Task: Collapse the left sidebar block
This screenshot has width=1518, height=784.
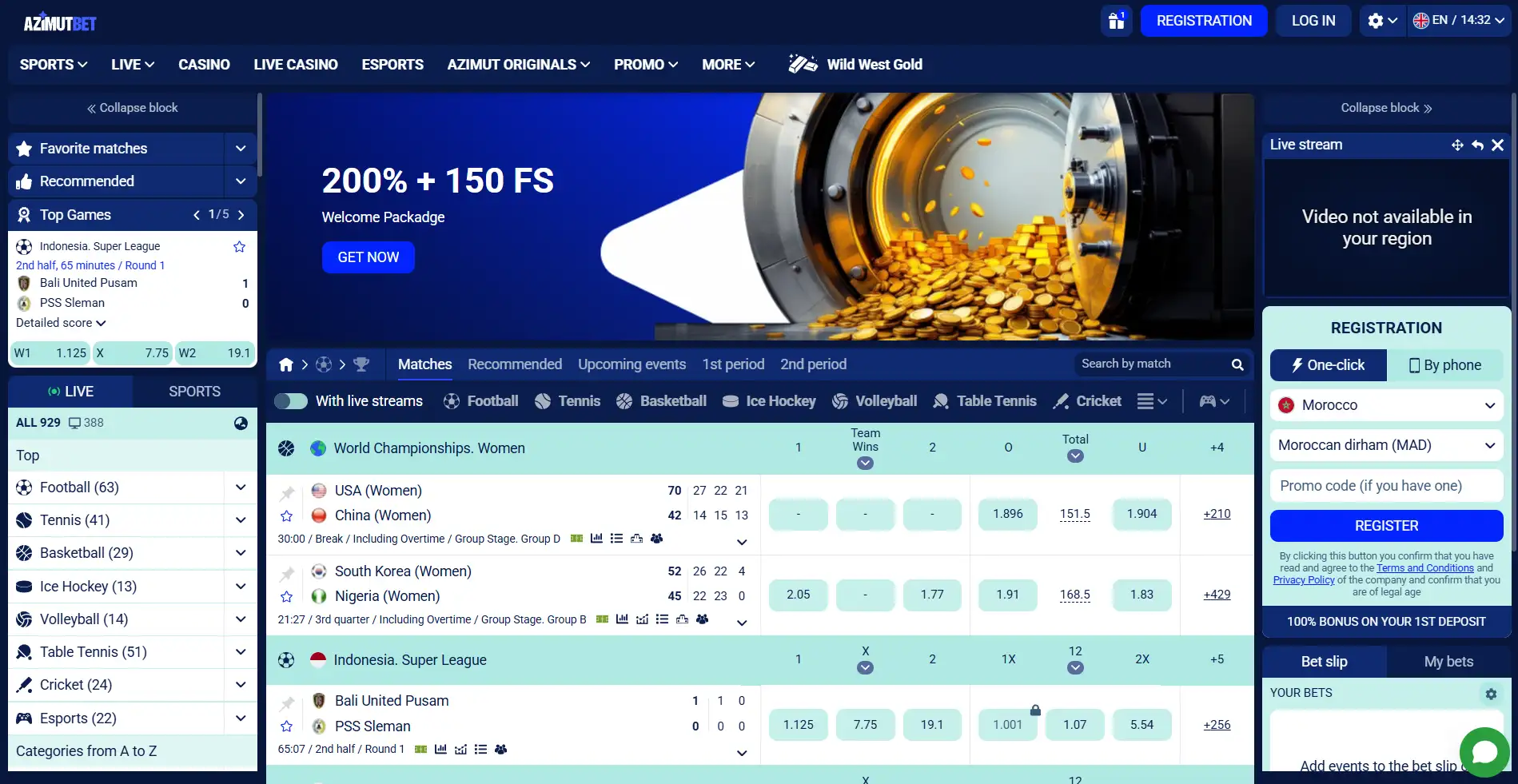Action: point(133,108)
